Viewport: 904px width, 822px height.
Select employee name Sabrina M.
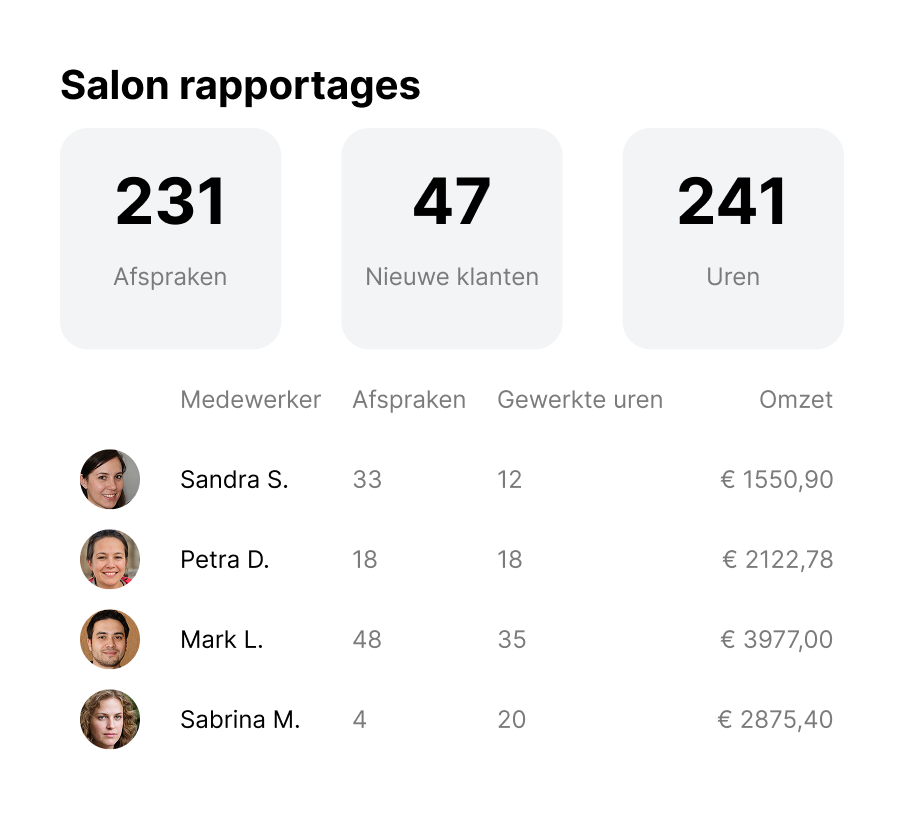pos(240,720)
